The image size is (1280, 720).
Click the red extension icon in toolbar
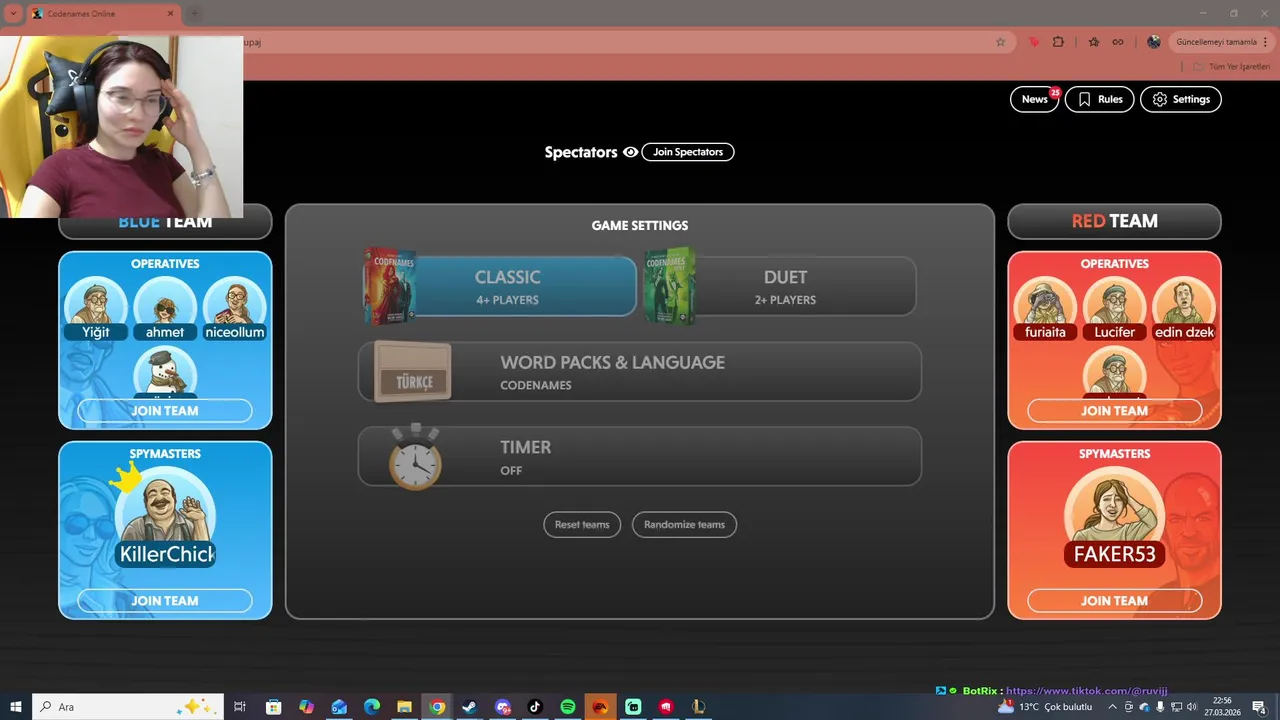coord(1034,42)
